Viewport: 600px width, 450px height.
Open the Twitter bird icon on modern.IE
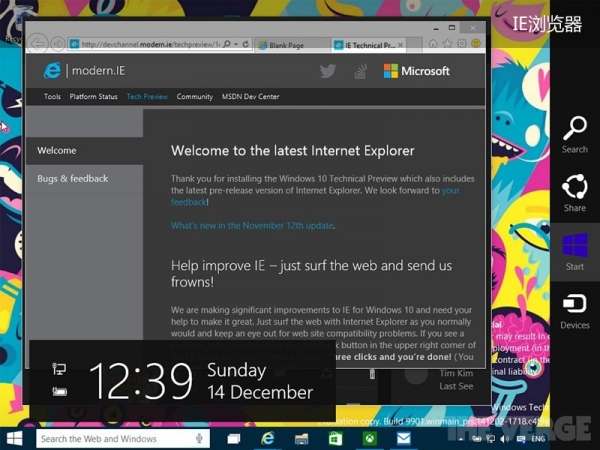328,71
